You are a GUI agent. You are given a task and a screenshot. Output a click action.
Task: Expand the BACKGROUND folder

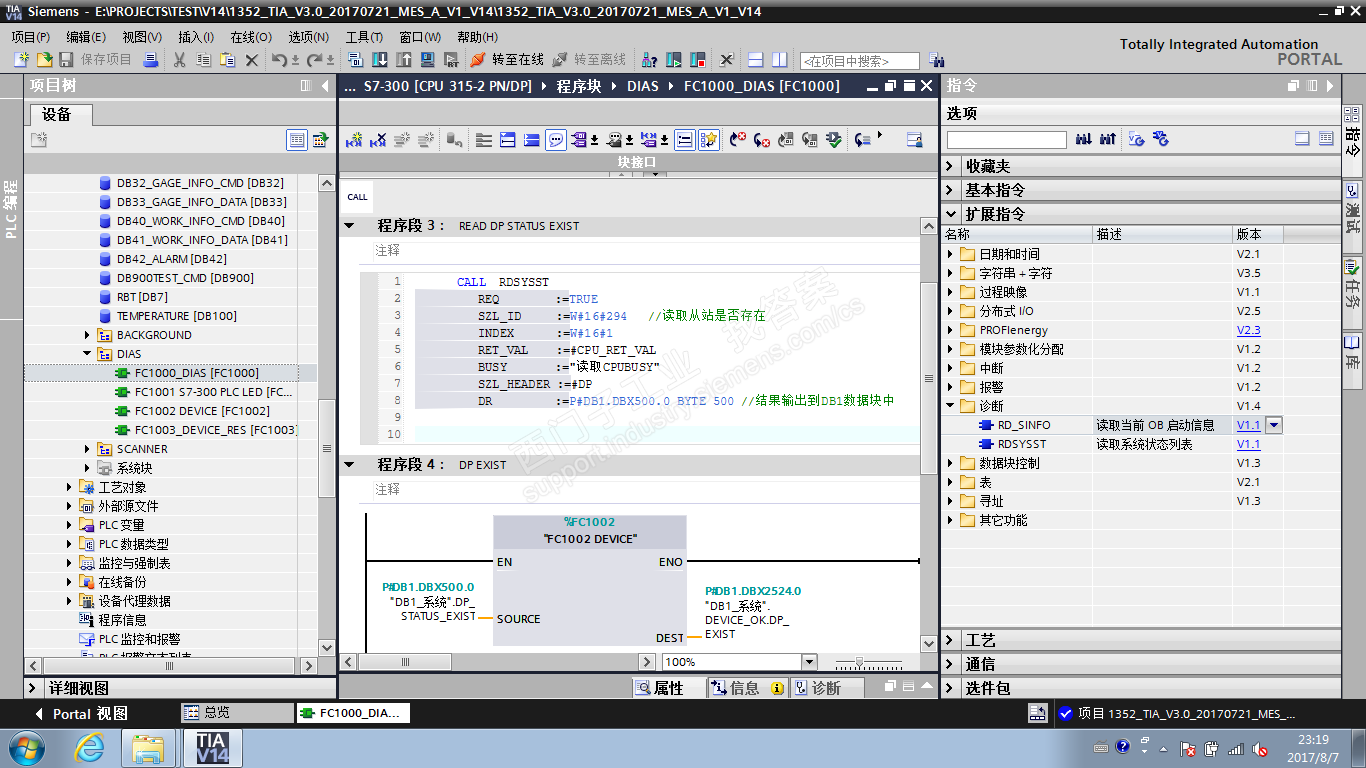click(88, 335)
